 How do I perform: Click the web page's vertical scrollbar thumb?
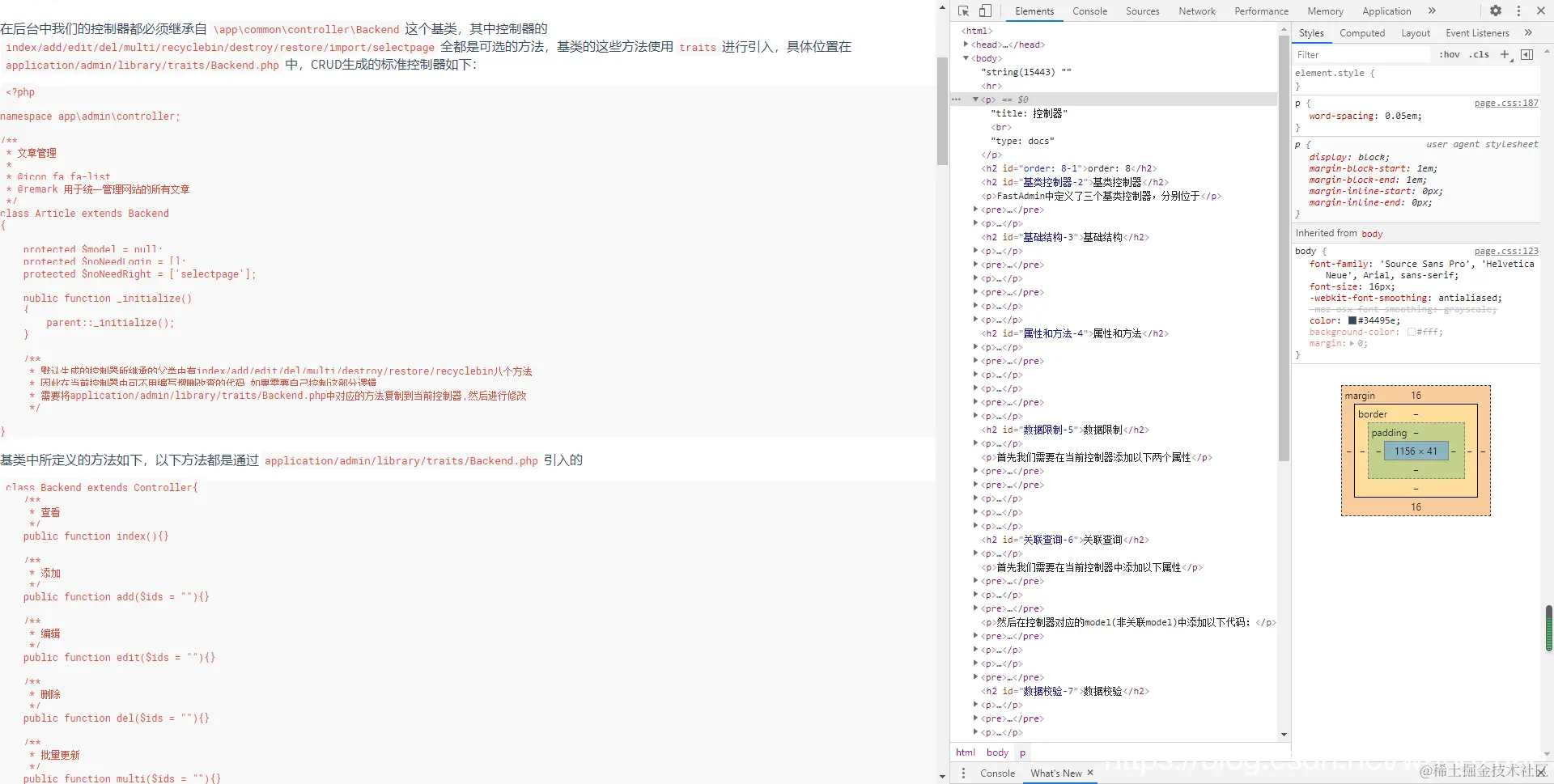tap(942, 111)
